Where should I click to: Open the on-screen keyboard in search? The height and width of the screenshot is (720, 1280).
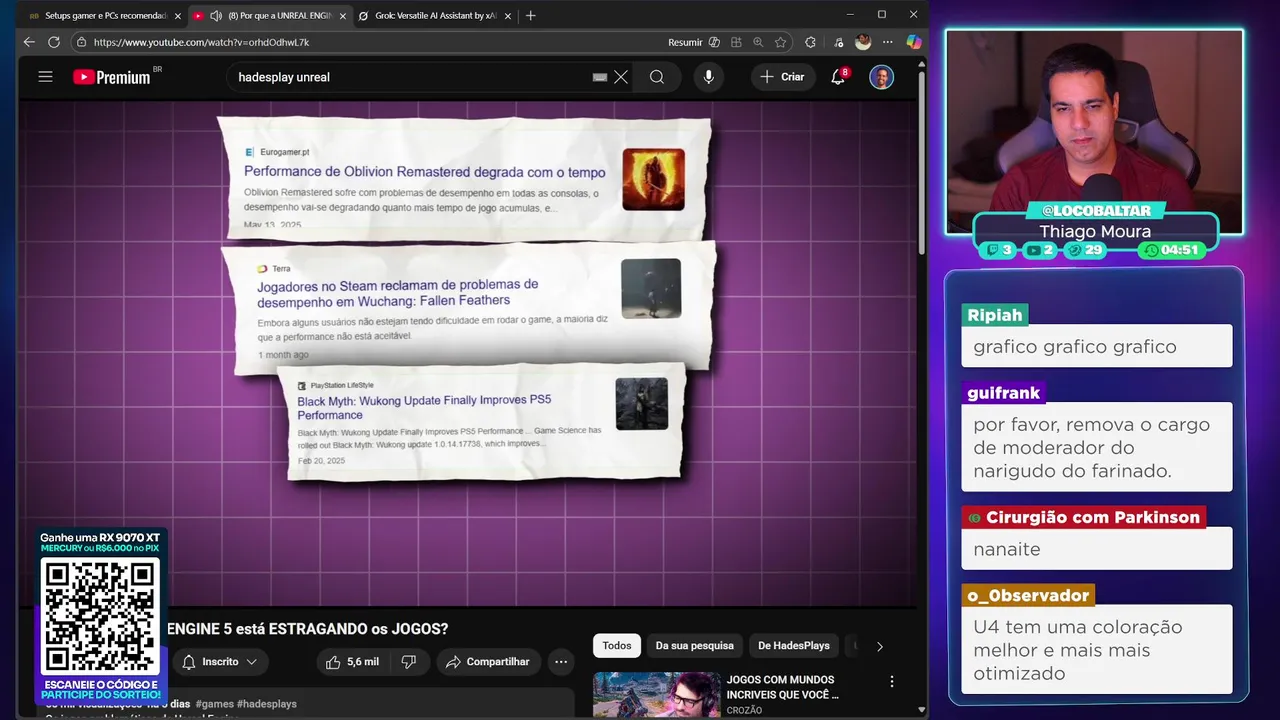[x=600, y=77]
